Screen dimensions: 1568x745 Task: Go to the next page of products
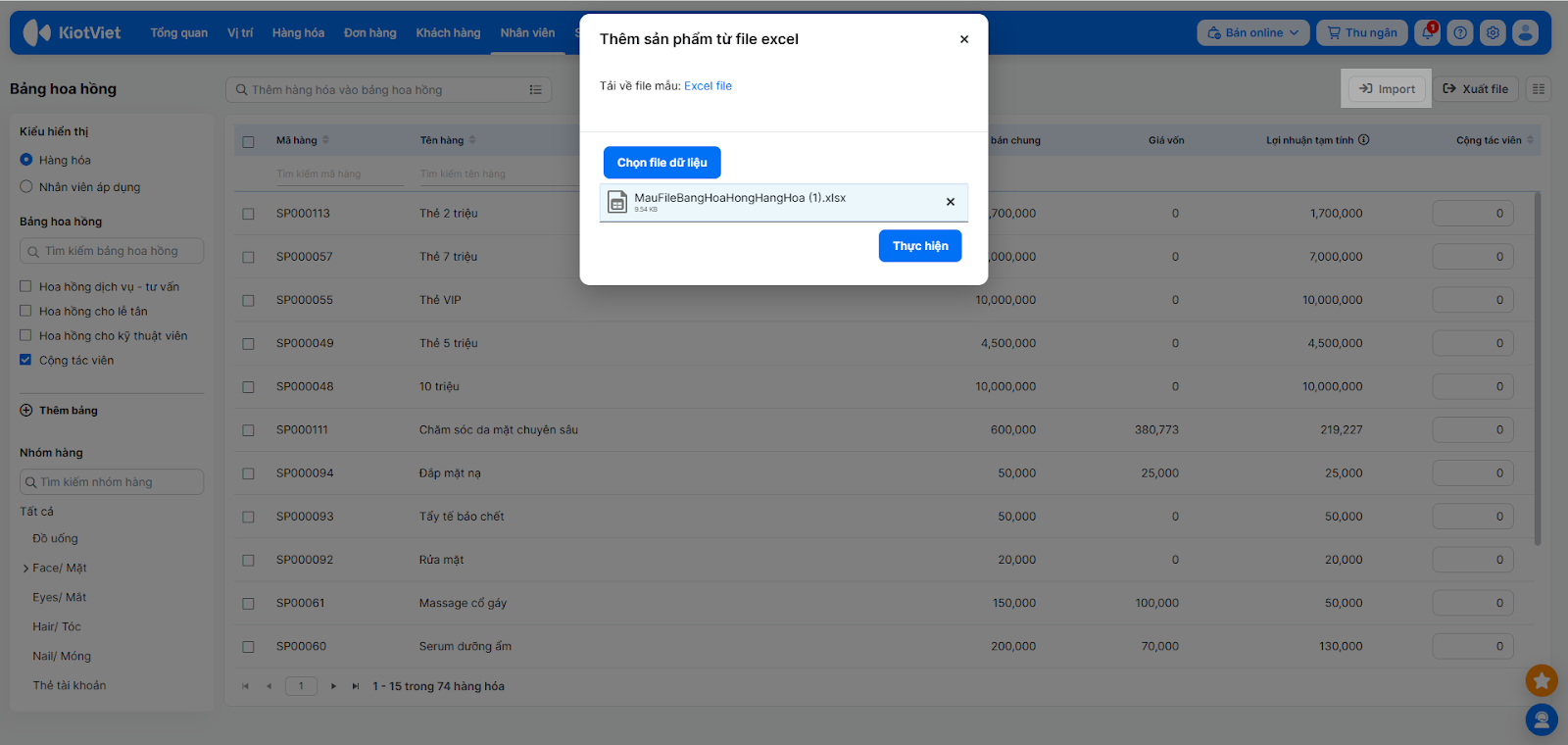pos(334,686)
